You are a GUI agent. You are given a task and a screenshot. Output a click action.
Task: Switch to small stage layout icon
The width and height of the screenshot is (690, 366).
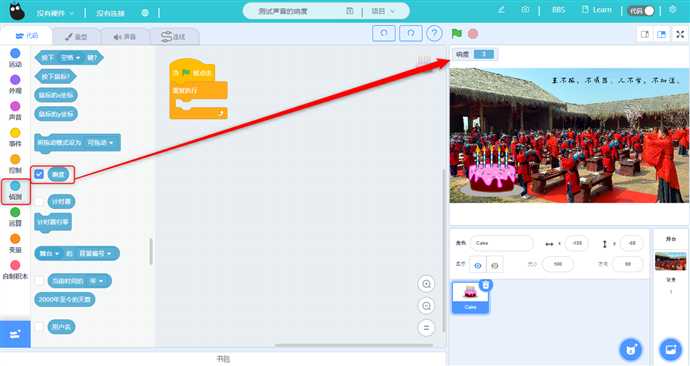click(645, 34)
